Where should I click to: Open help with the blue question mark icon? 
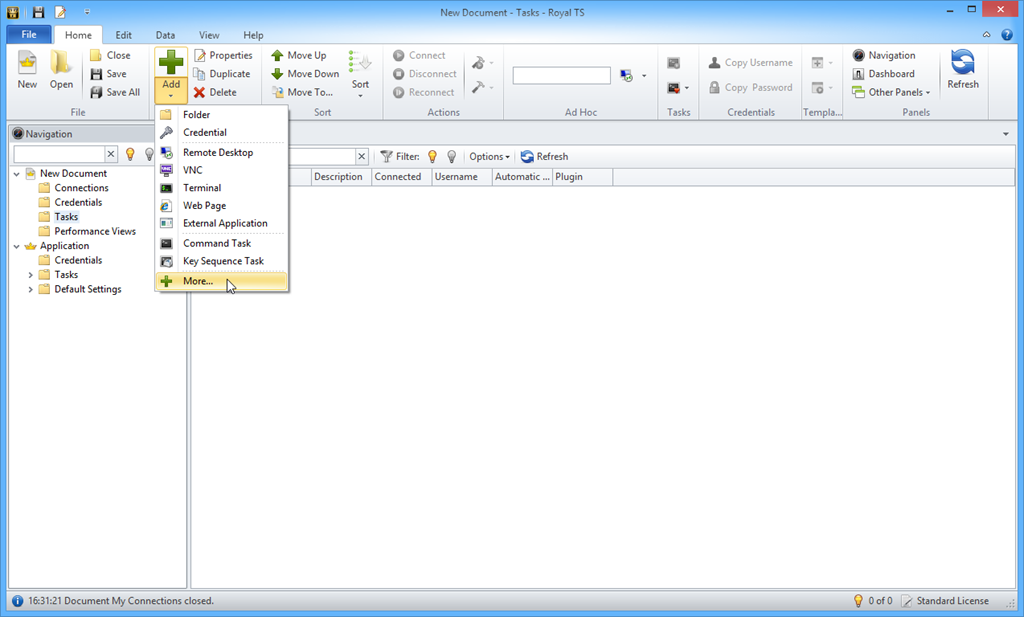coord(1007,35)
